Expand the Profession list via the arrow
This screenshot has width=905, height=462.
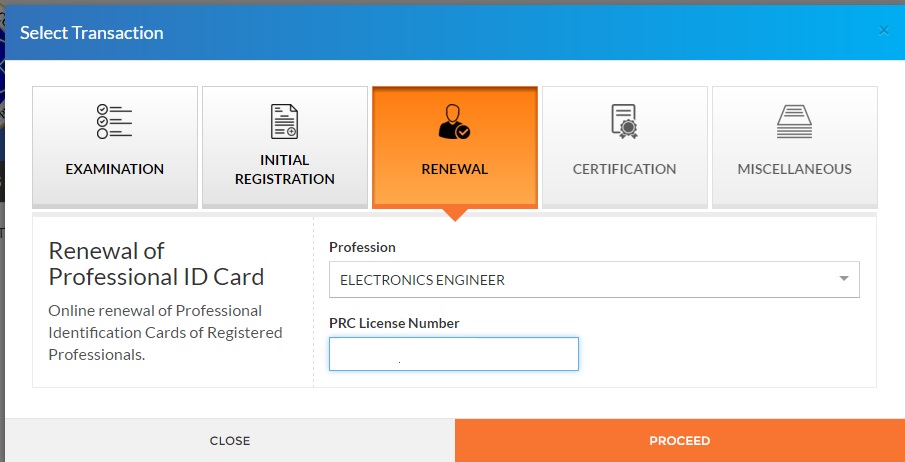844,279
